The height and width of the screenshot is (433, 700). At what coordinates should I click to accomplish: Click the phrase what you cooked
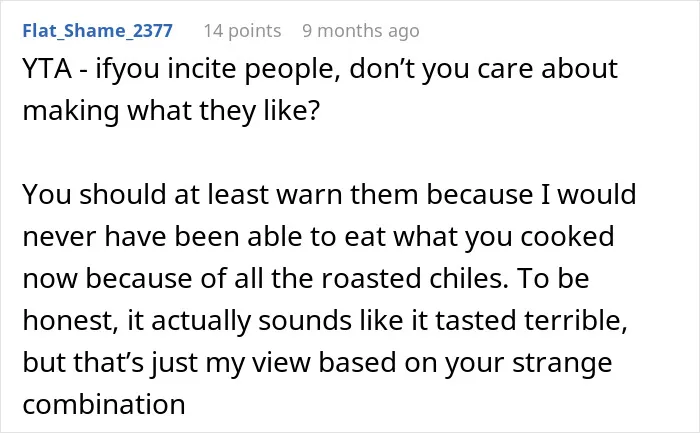[504, 237]
